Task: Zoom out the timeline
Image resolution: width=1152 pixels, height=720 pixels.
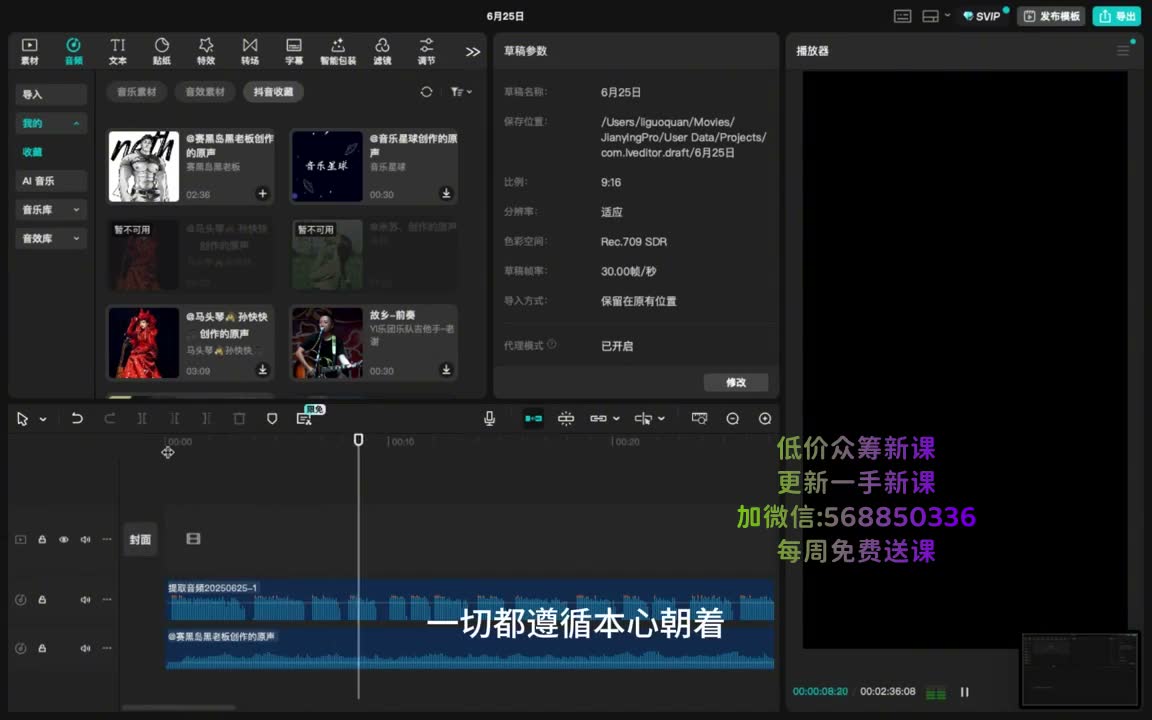Action: point(732,418)
